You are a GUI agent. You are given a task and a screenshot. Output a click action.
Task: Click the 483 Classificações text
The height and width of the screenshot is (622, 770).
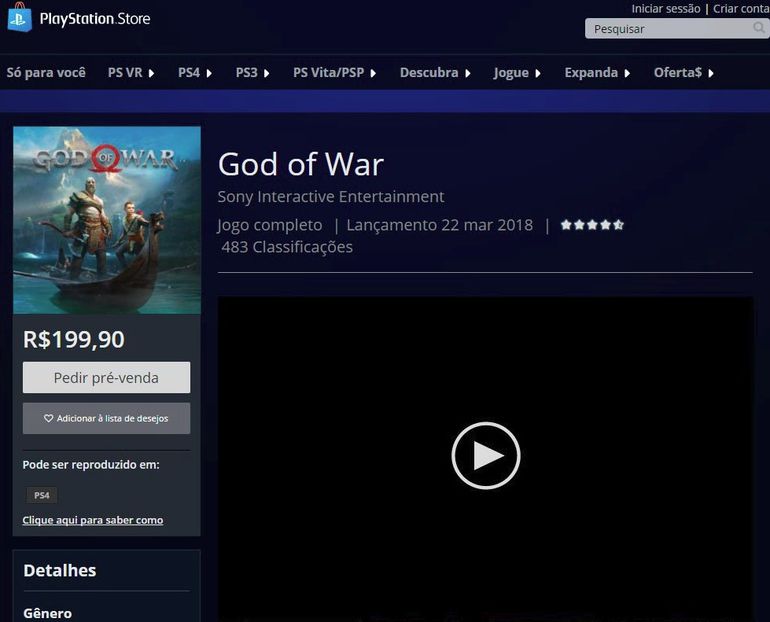[x=287, y=247]
